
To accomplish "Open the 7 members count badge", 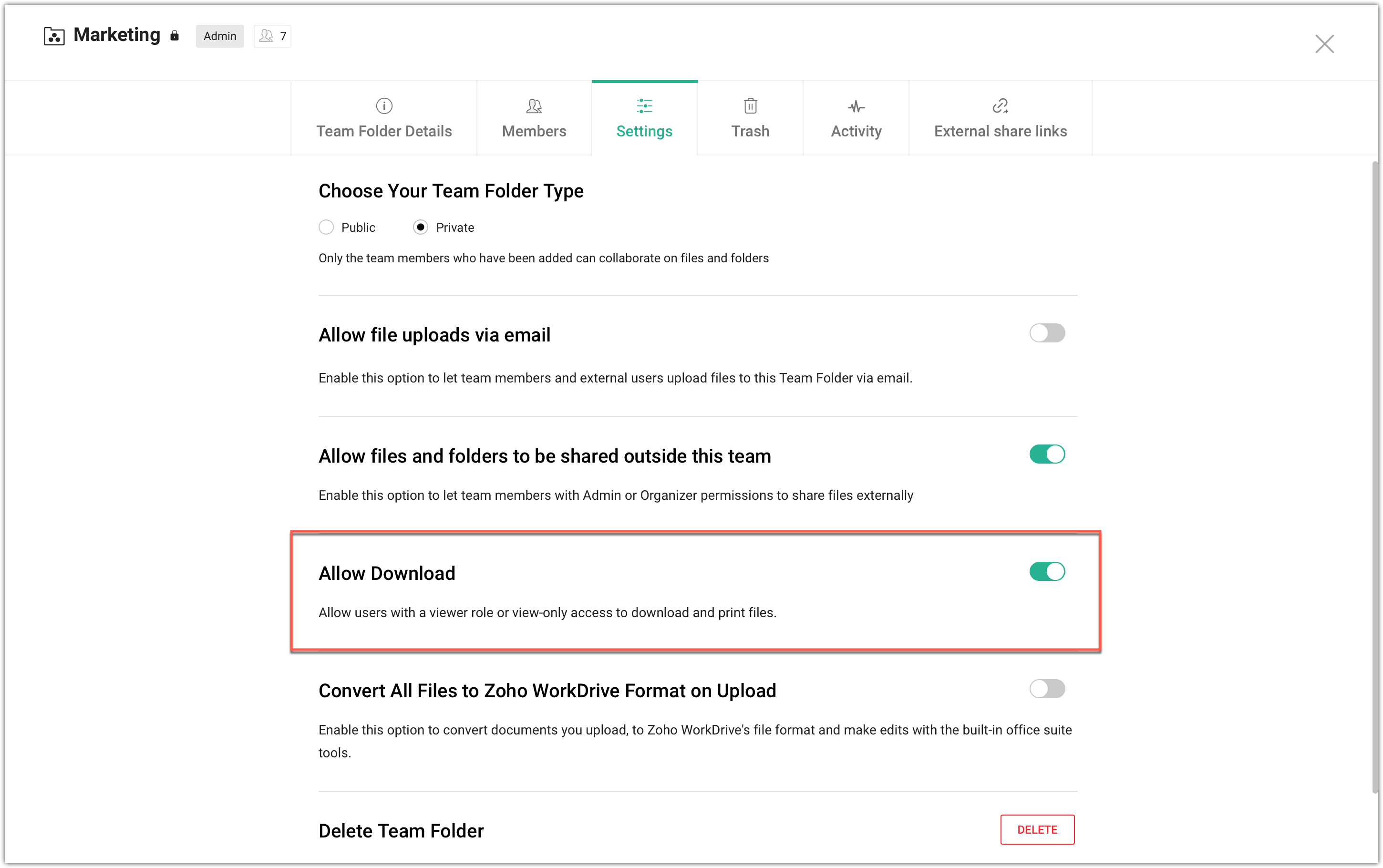I will 273,36.
